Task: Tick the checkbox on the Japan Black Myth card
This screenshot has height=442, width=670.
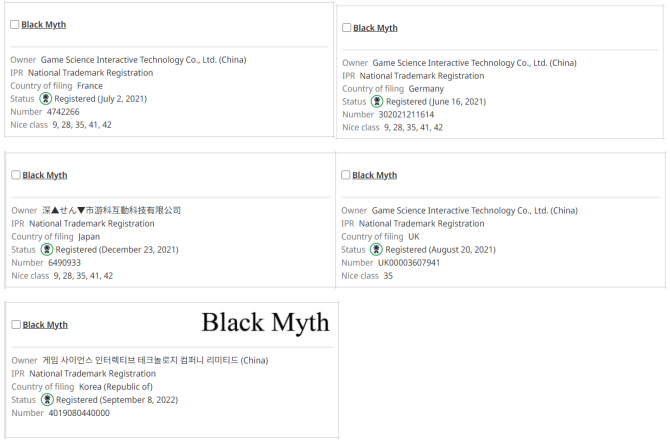Action: (x=16, y=175)
